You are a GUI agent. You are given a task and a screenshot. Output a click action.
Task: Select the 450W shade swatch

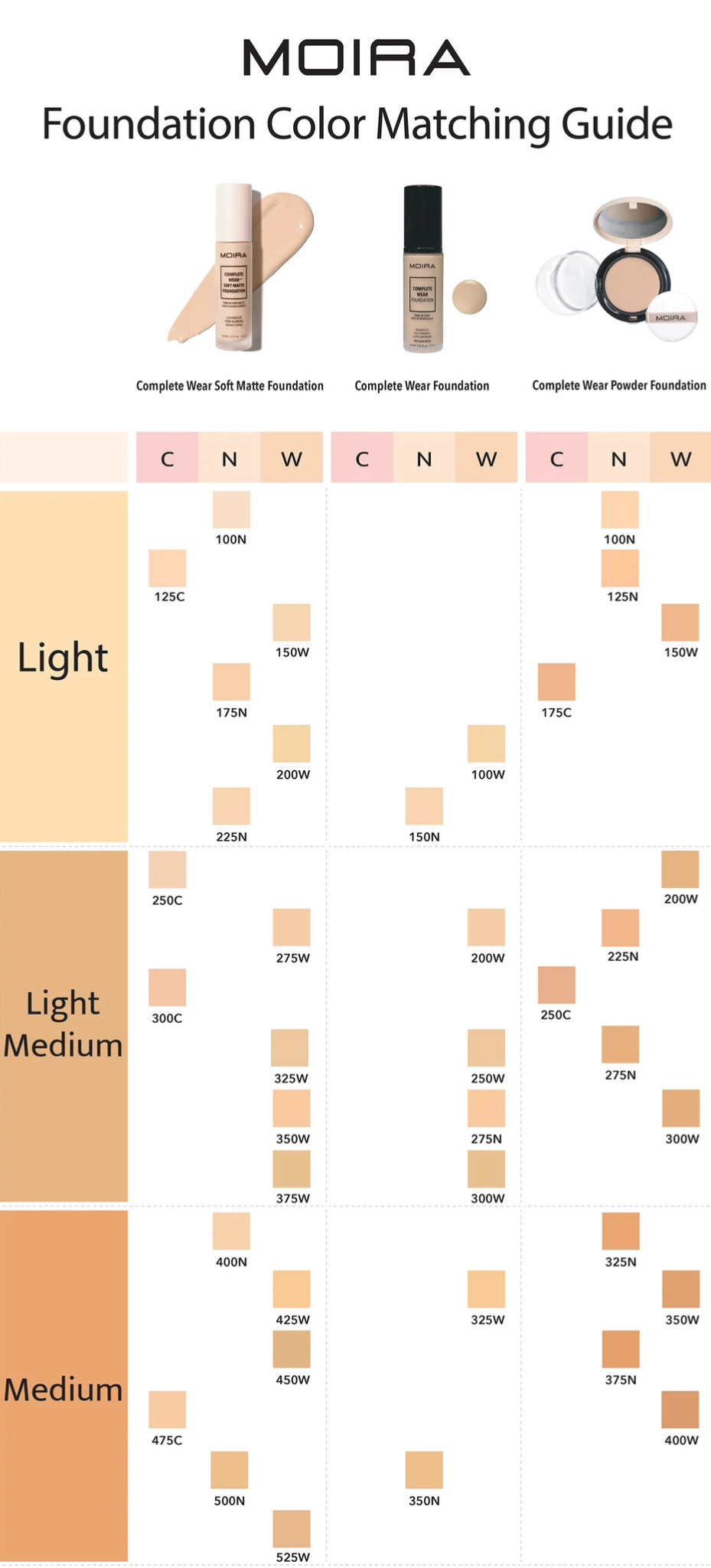coord(292,1349)
